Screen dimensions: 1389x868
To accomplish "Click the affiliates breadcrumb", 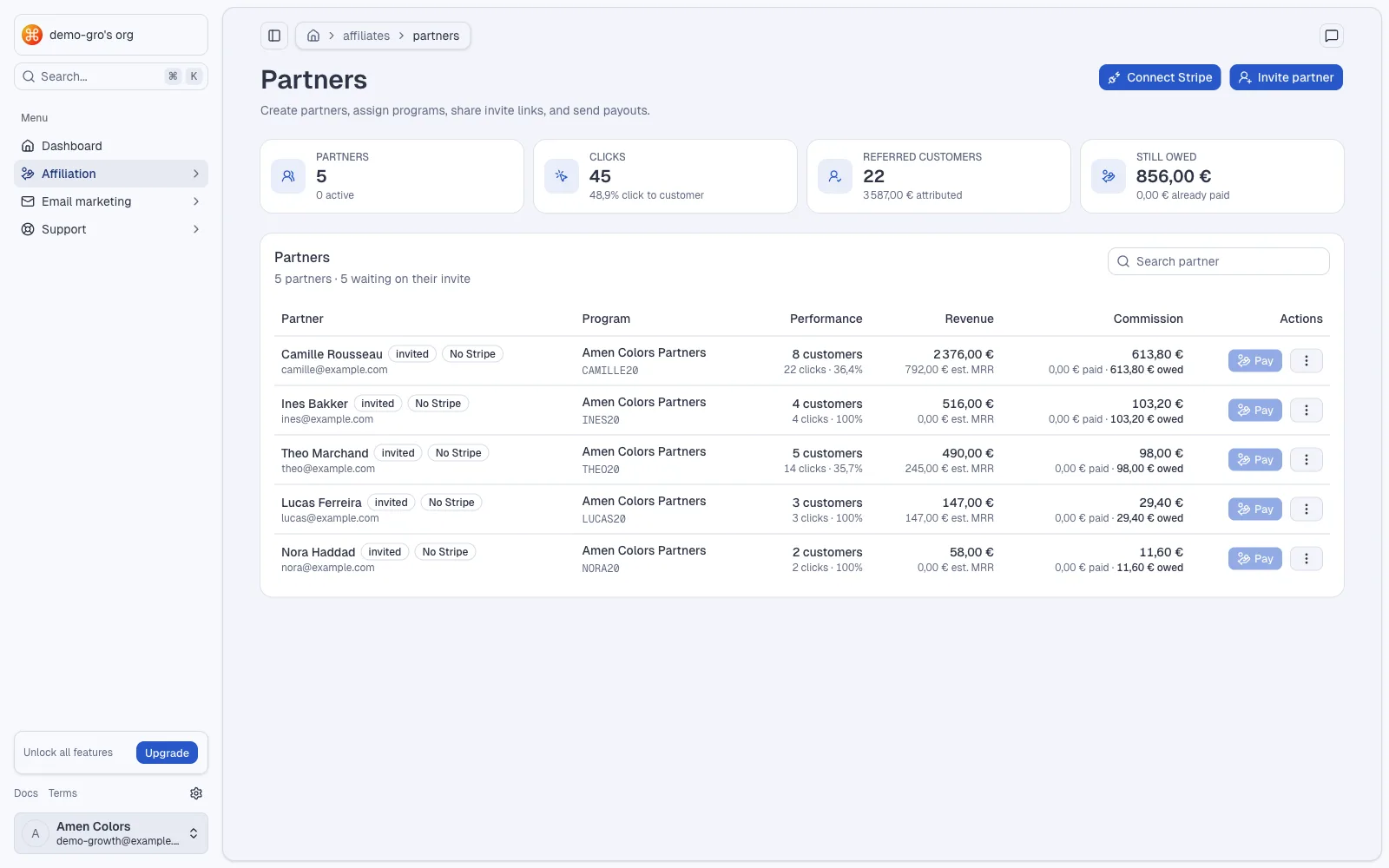I will click(366, 36).
